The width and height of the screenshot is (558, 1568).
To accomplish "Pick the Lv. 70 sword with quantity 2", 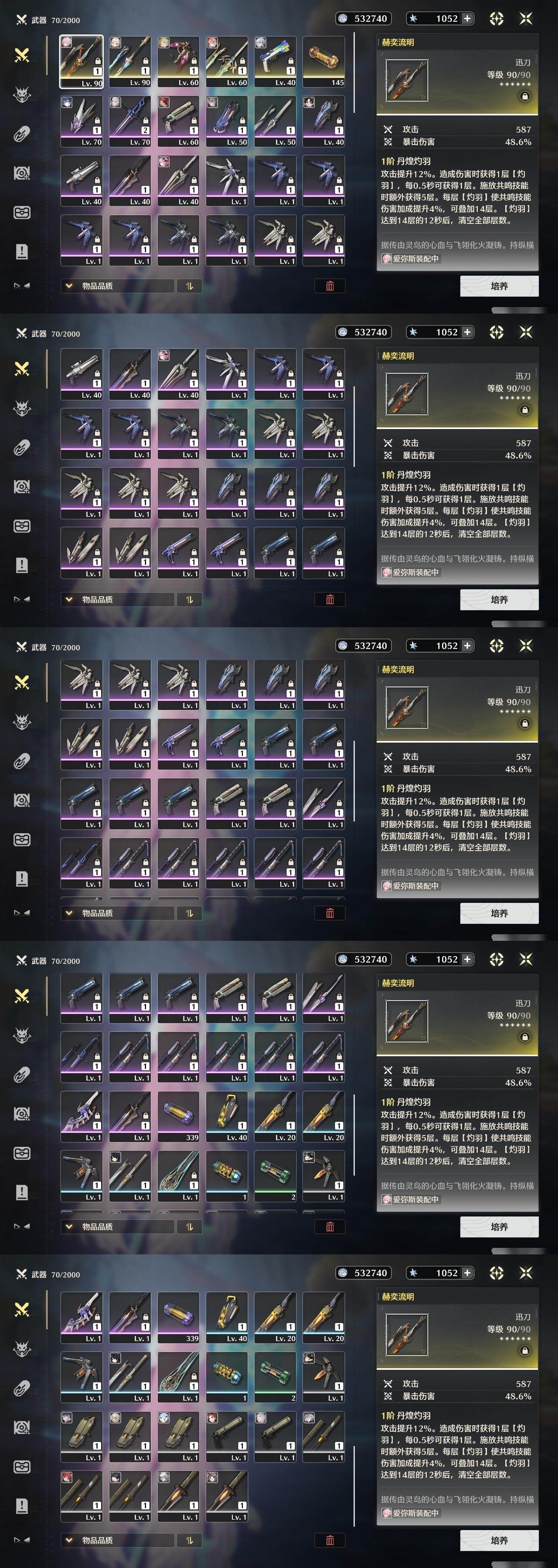I will pos(130,121).
